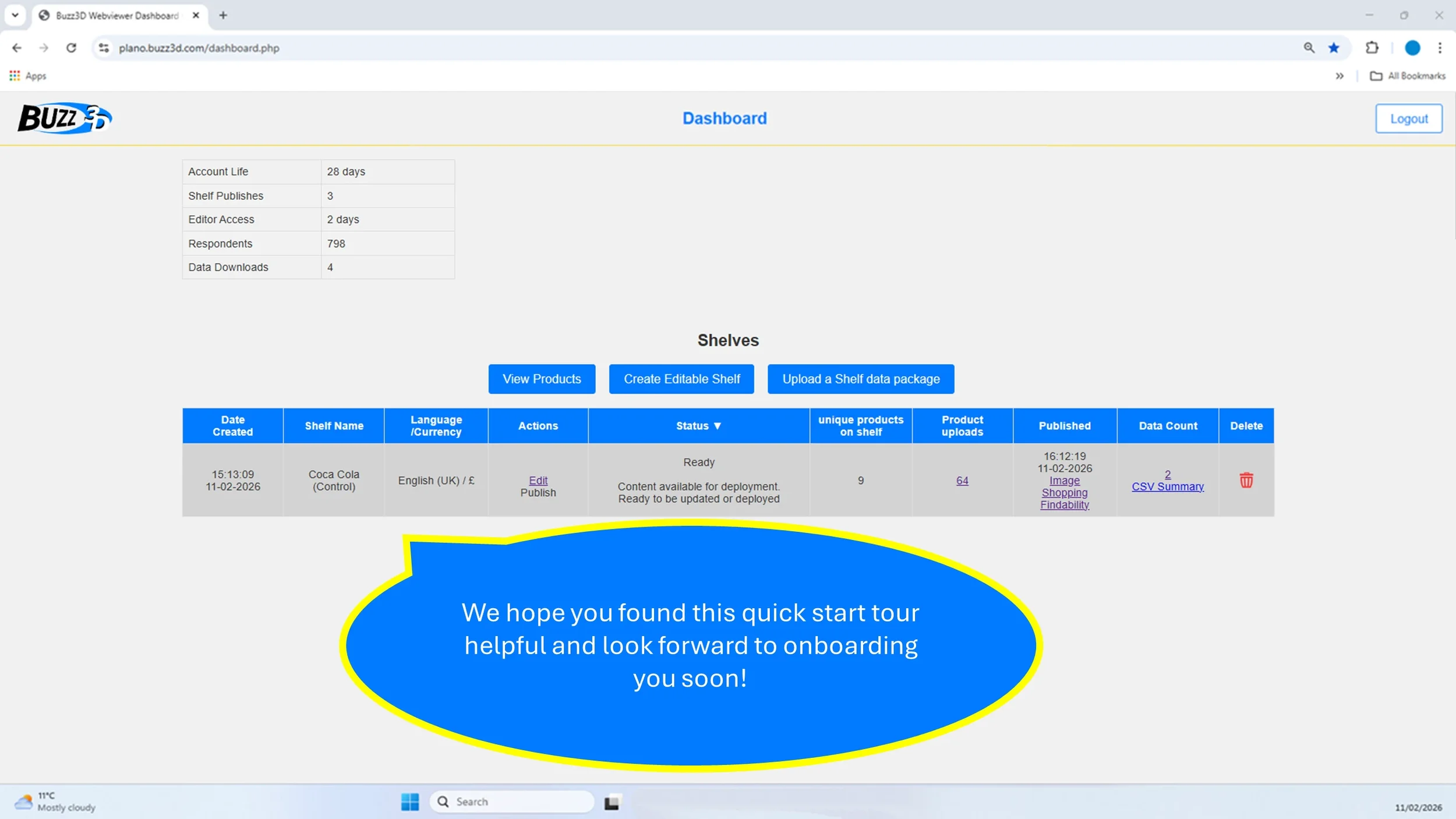The width and height of the screenshot is (1456, 819).
Task: Open the Findability published link
Action: pyautogui.click(x=1064, y=505)
